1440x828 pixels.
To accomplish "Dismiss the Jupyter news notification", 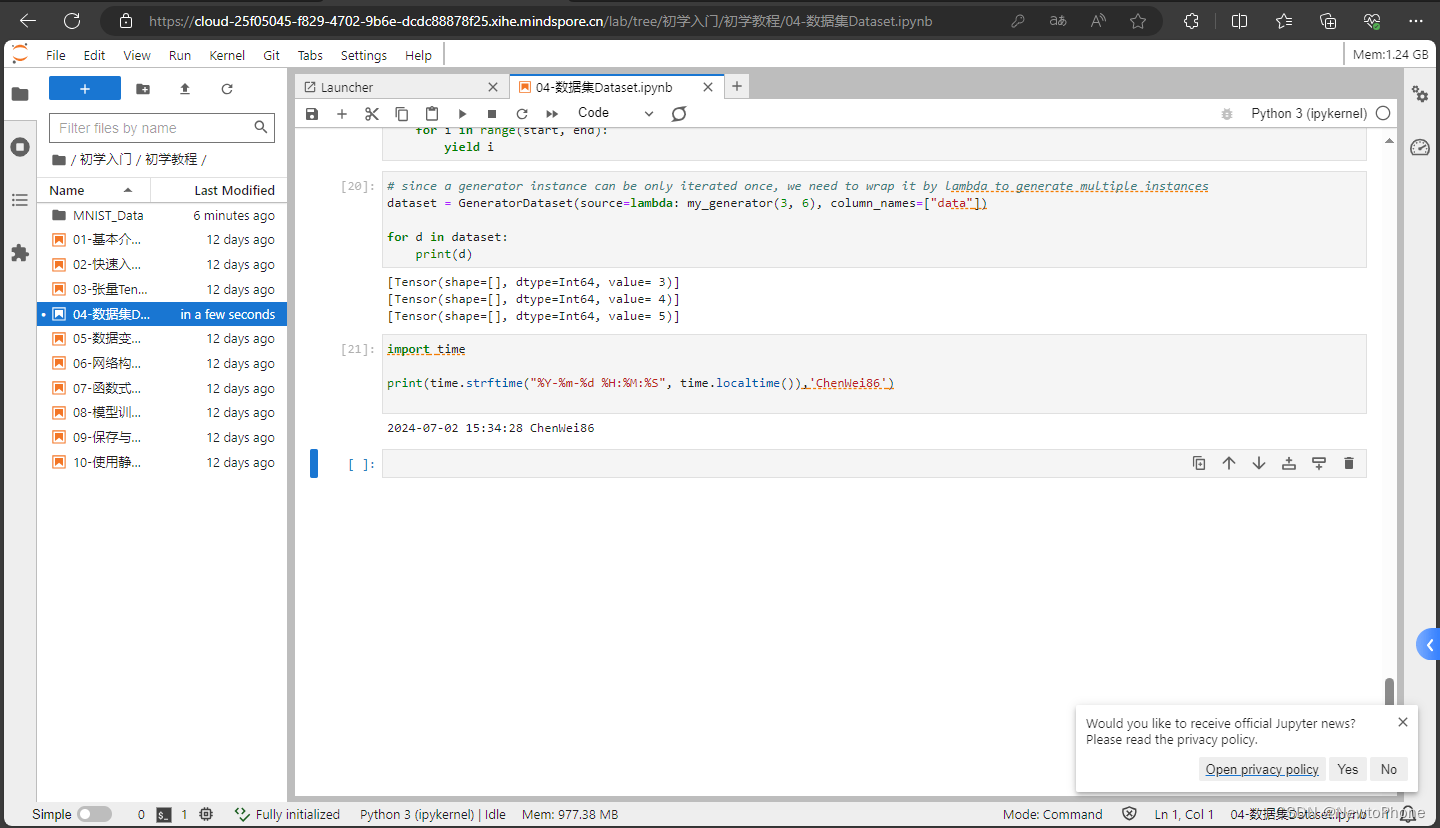I will [x=1403, y=722].
